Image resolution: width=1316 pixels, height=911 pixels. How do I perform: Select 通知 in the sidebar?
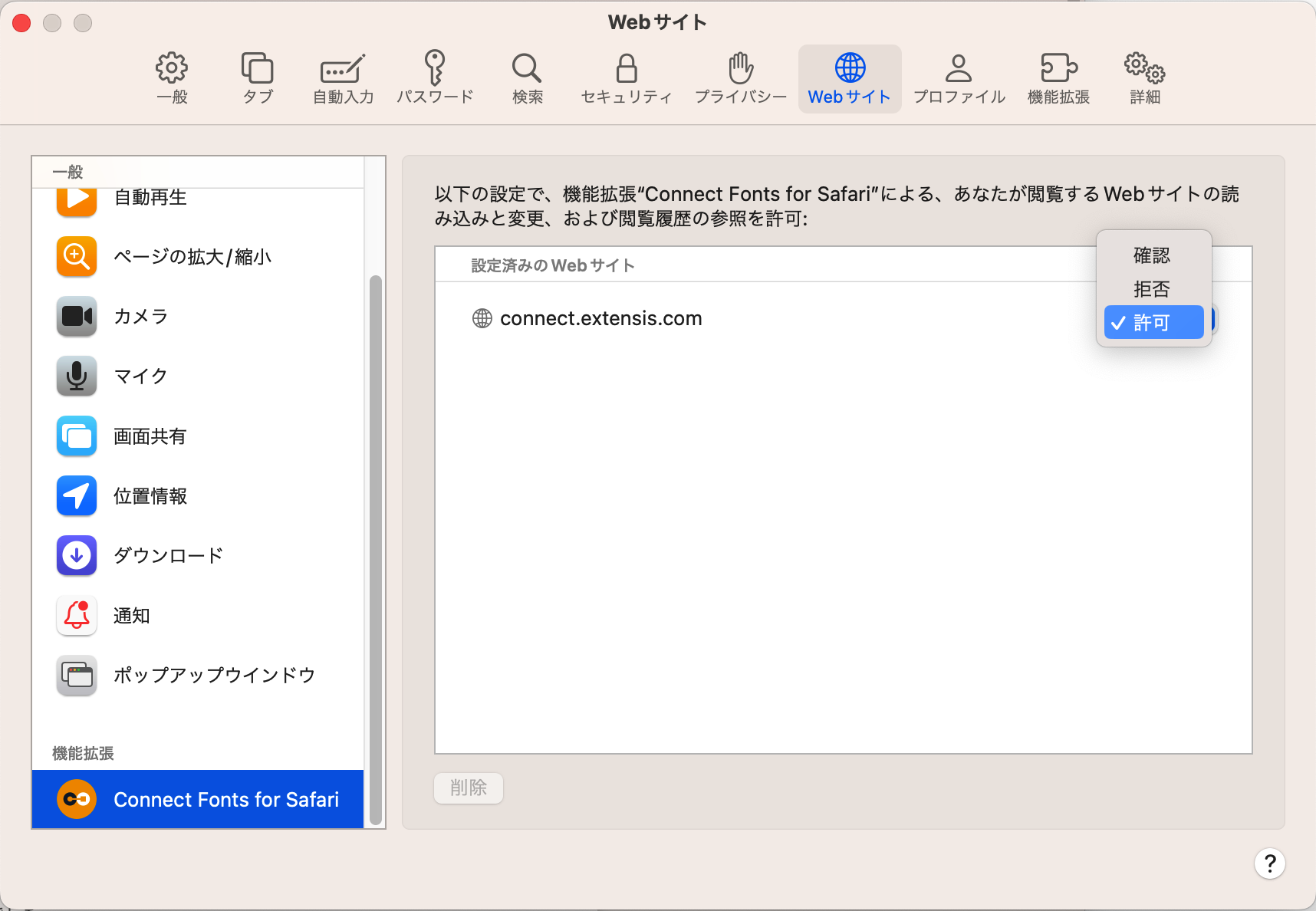[198, 615]
